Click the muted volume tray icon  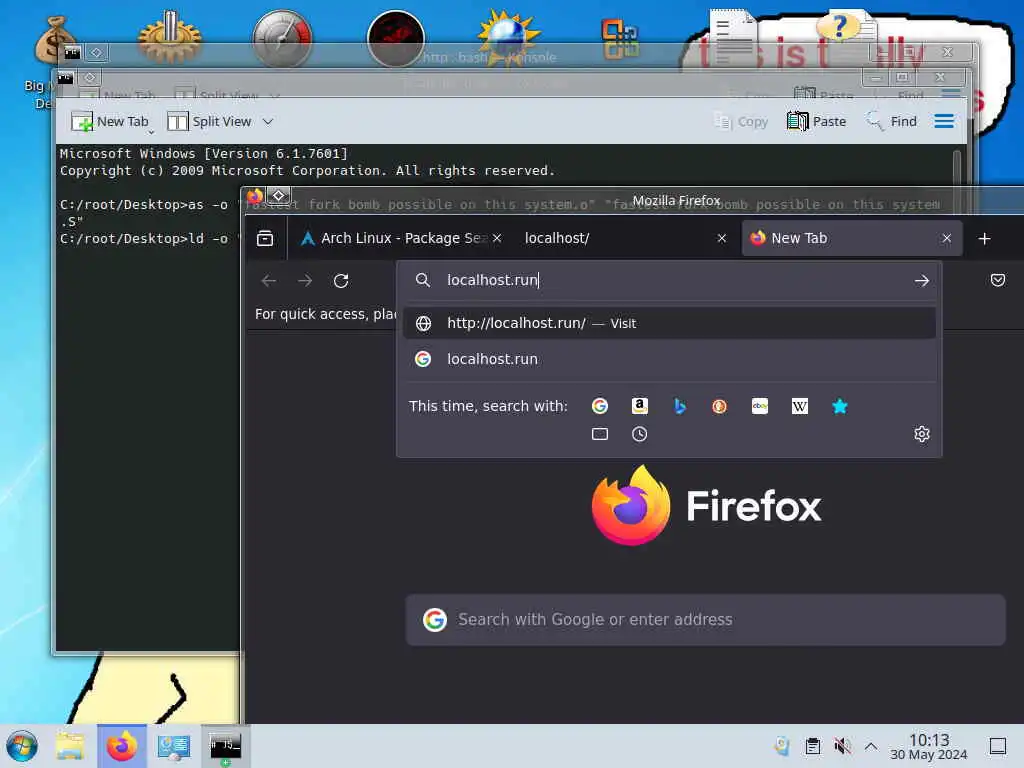coord(842,746)
